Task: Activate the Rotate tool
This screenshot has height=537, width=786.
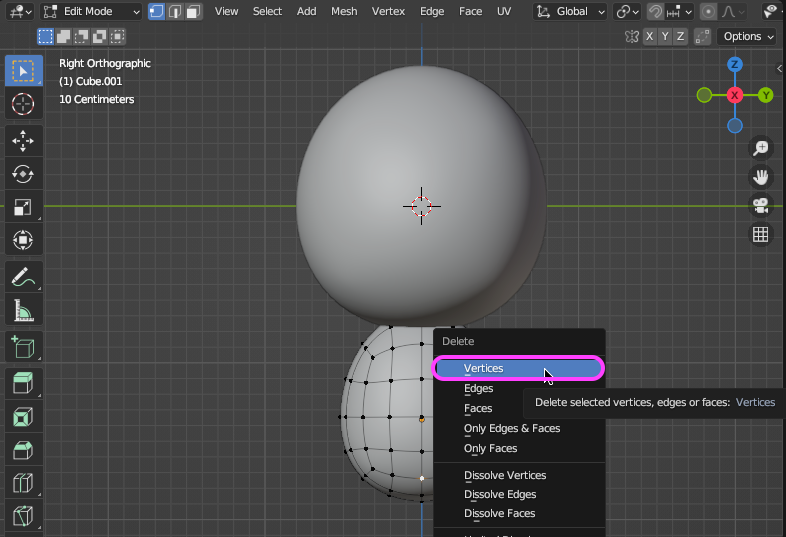Action: (x=22, y=174)
